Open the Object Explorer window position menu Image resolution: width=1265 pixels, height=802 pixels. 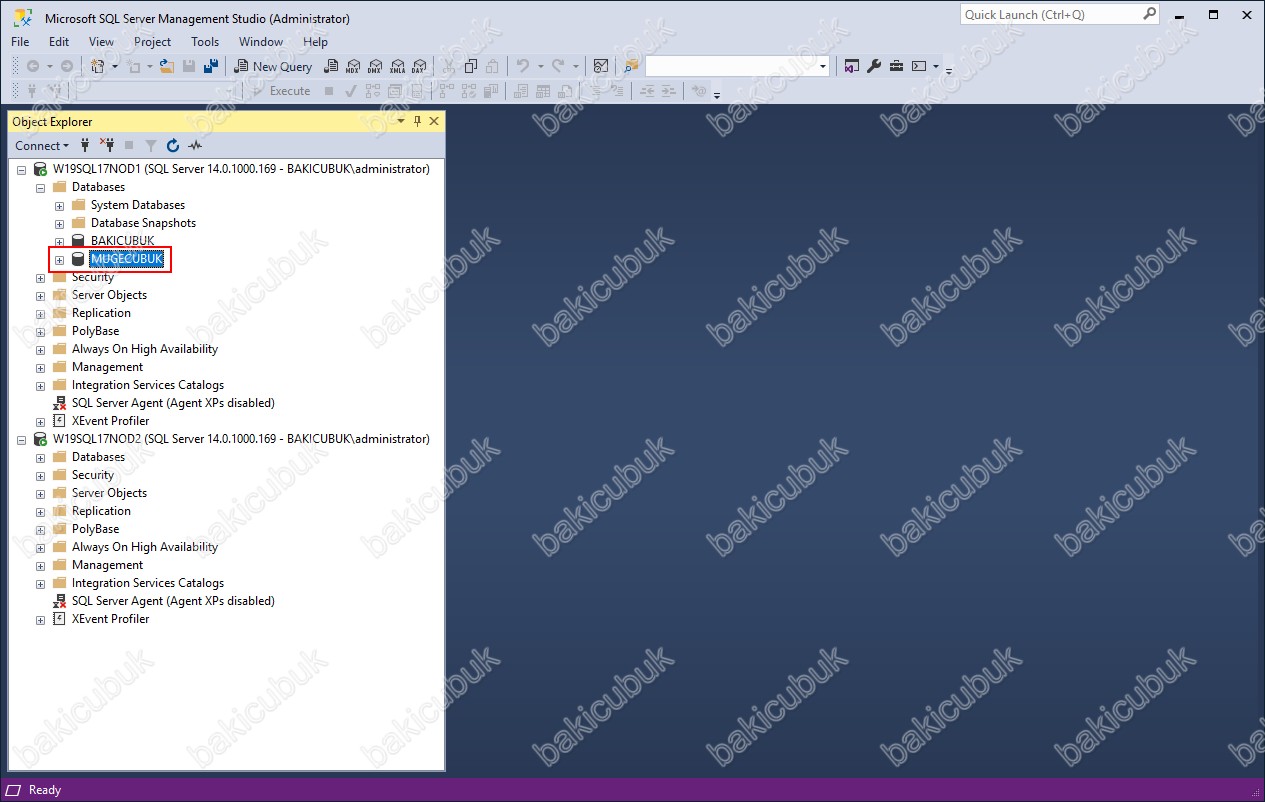[x=401, y=121]
